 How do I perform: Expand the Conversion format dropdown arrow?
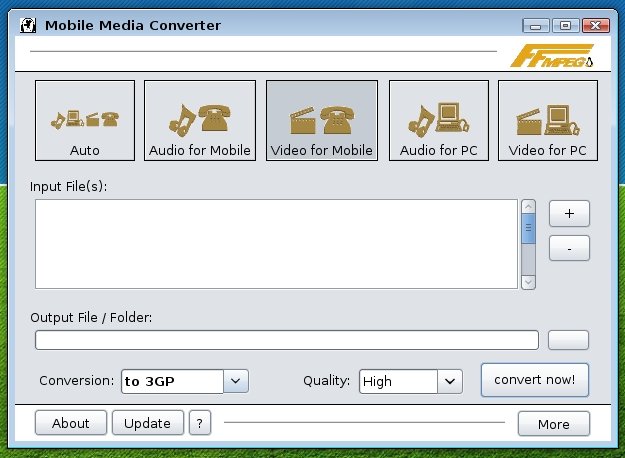point(236,381)
